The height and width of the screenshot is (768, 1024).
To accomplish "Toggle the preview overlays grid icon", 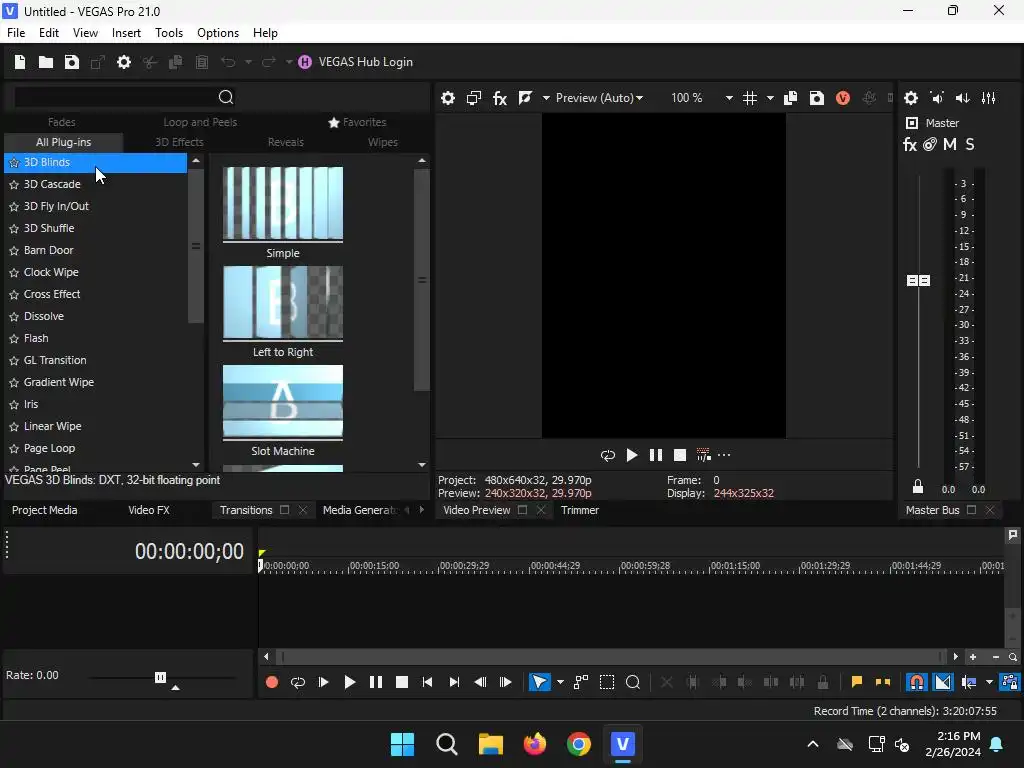I will click(x=750, y=98).
